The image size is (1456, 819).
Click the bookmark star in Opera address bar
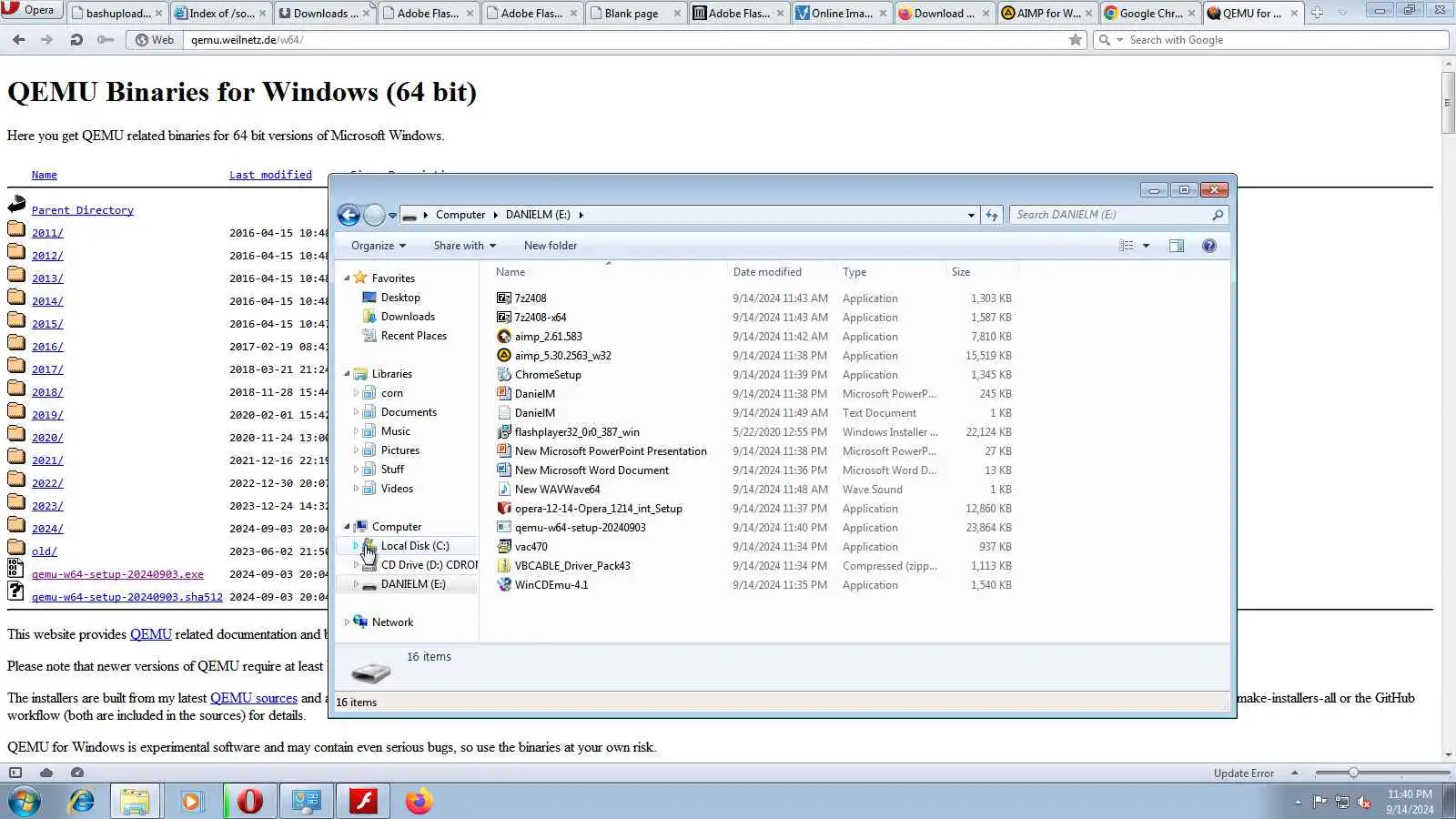(1076, 40)
